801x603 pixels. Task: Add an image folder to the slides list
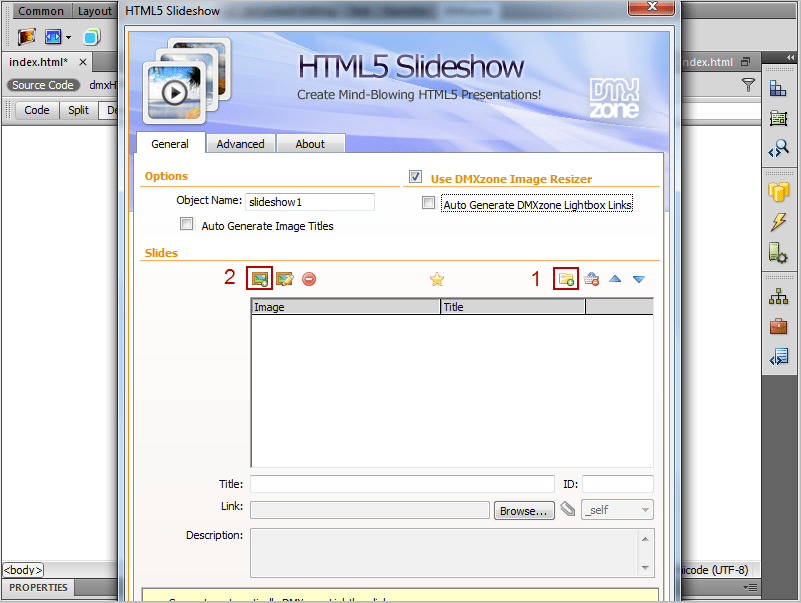[566, 279]
